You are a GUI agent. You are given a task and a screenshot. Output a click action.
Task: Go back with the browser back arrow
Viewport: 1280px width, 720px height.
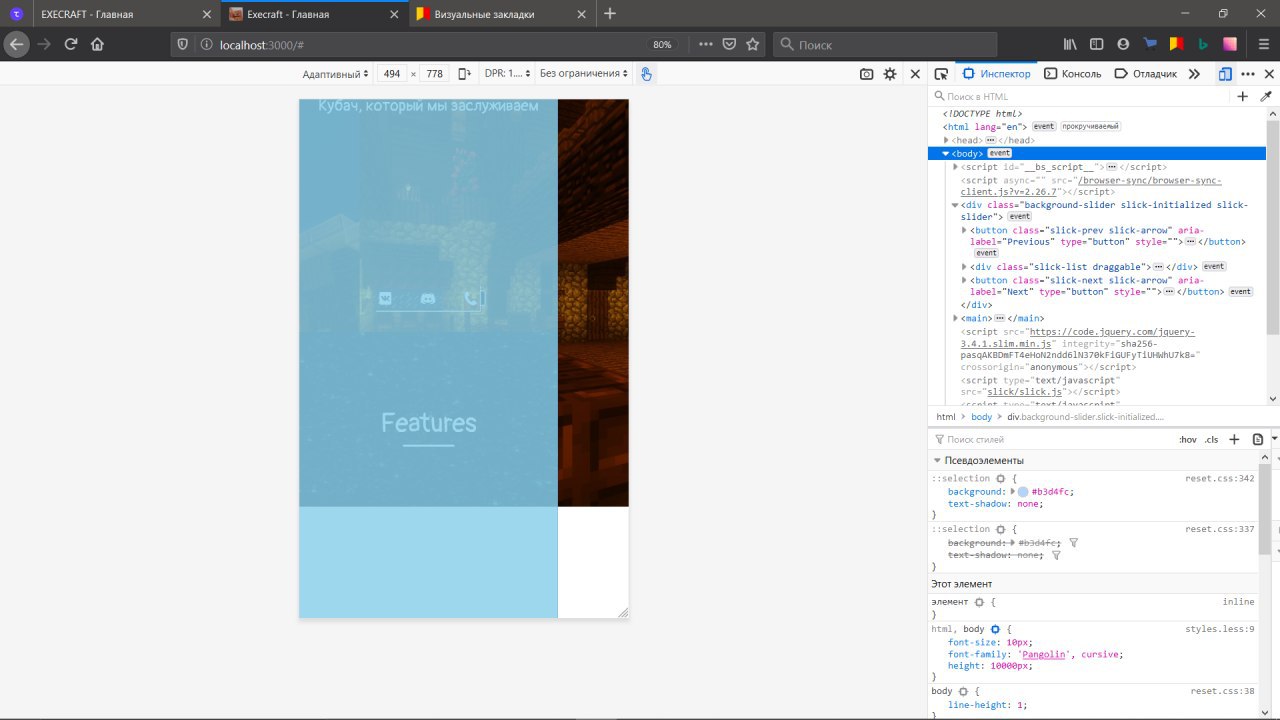17,44
